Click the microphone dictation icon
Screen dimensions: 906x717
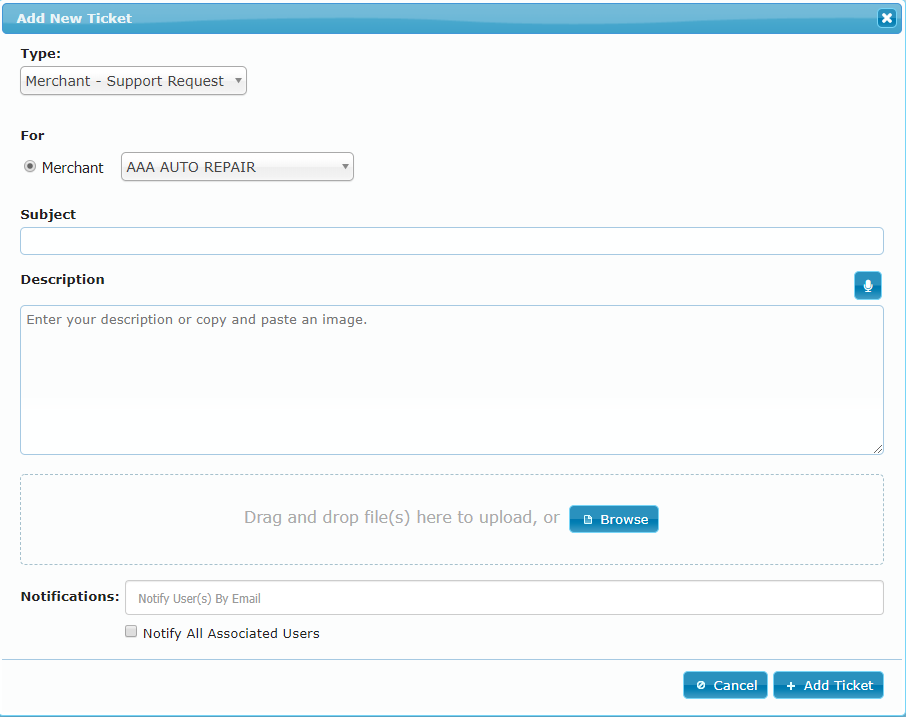867,285
